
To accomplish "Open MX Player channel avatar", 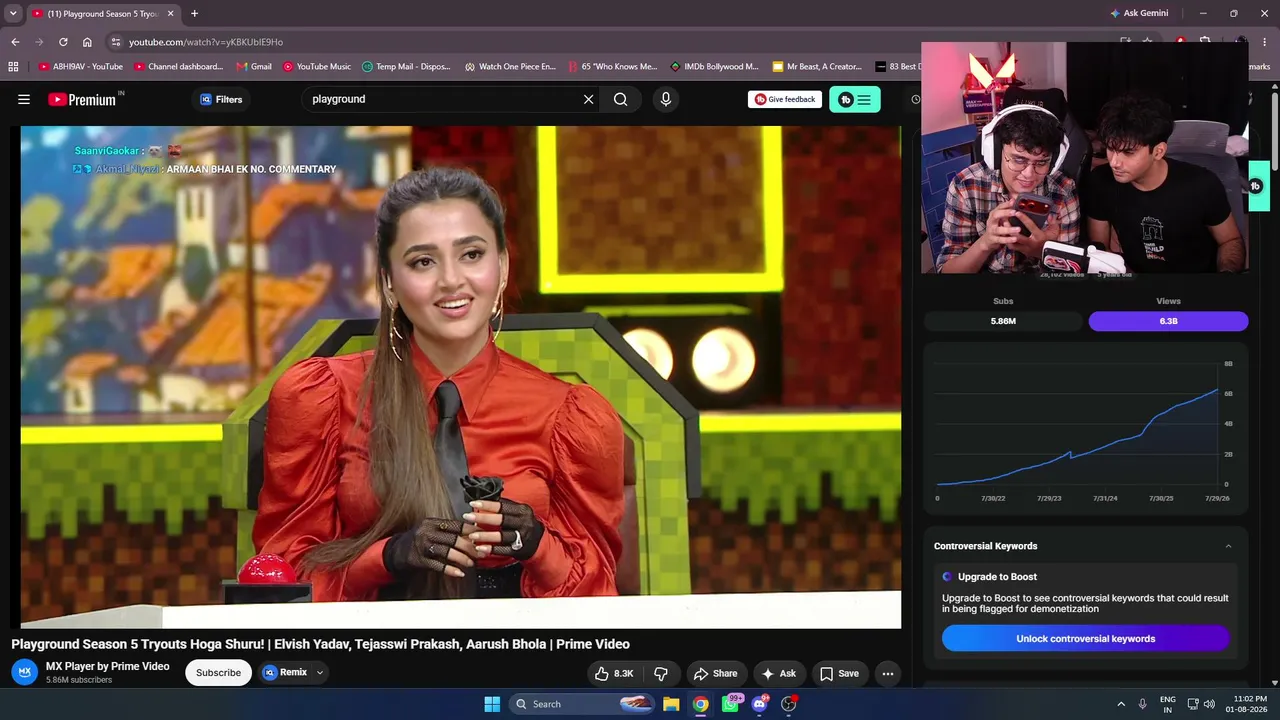I will click(x=25, y=672).
